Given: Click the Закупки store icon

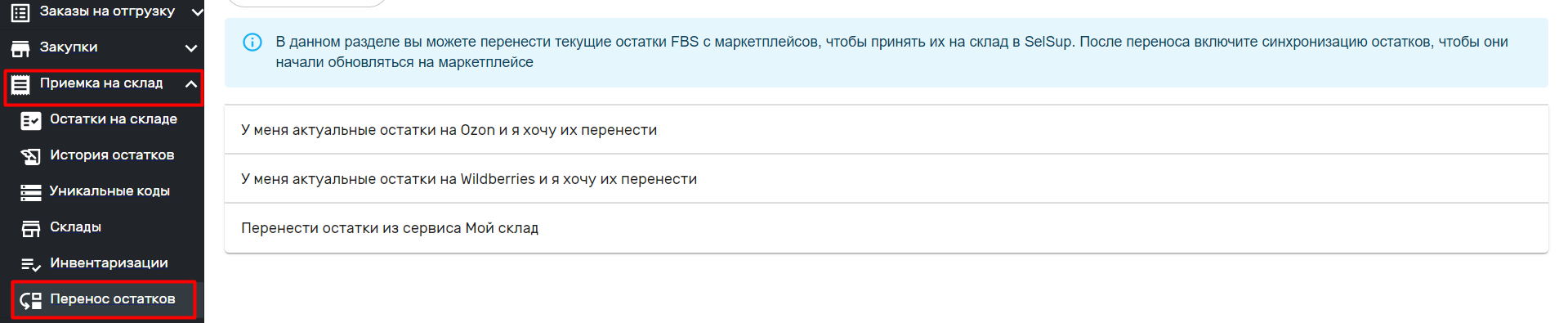Looking at the screenshot, I should coord(20,48).
